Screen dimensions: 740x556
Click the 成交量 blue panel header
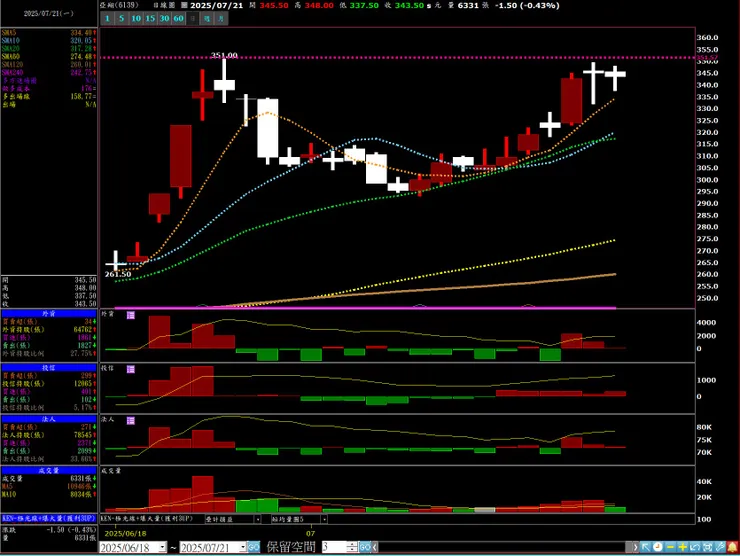coord(49,471)
